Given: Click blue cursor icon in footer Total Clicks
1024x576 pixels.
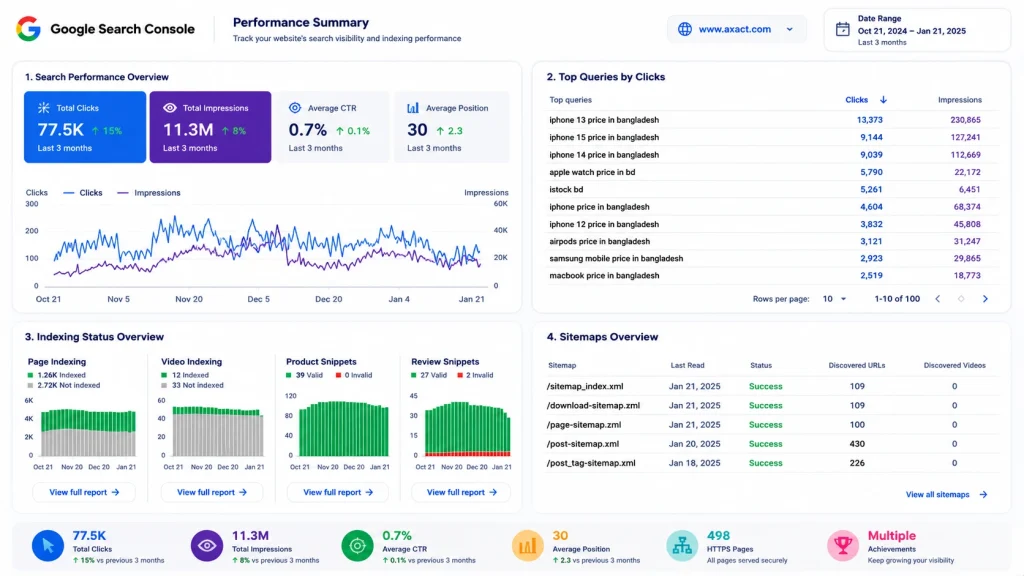Looking at the screenshot, I should pyautogui.click(x=48, y=546).
